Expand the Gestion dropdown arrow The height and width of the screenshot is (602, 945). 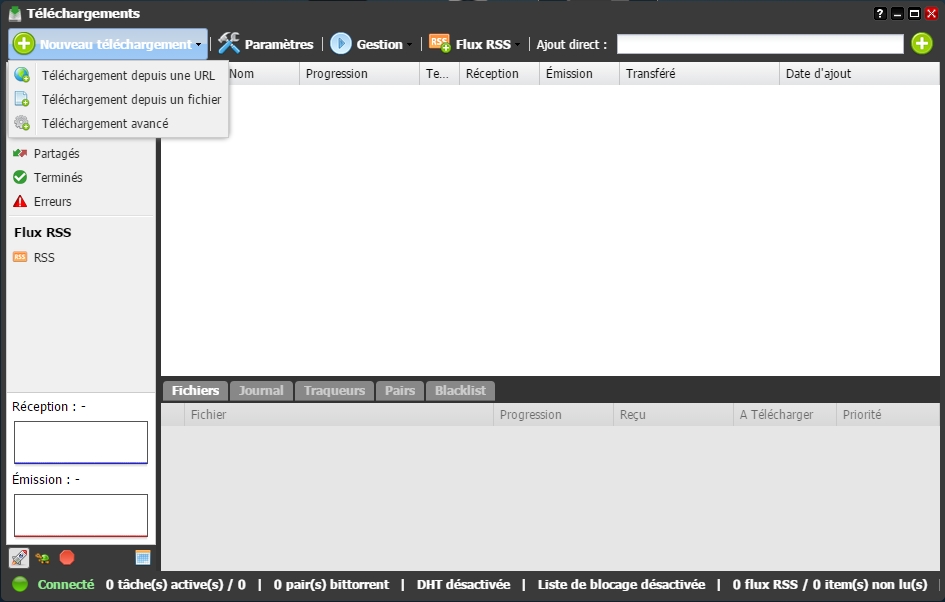409,45
